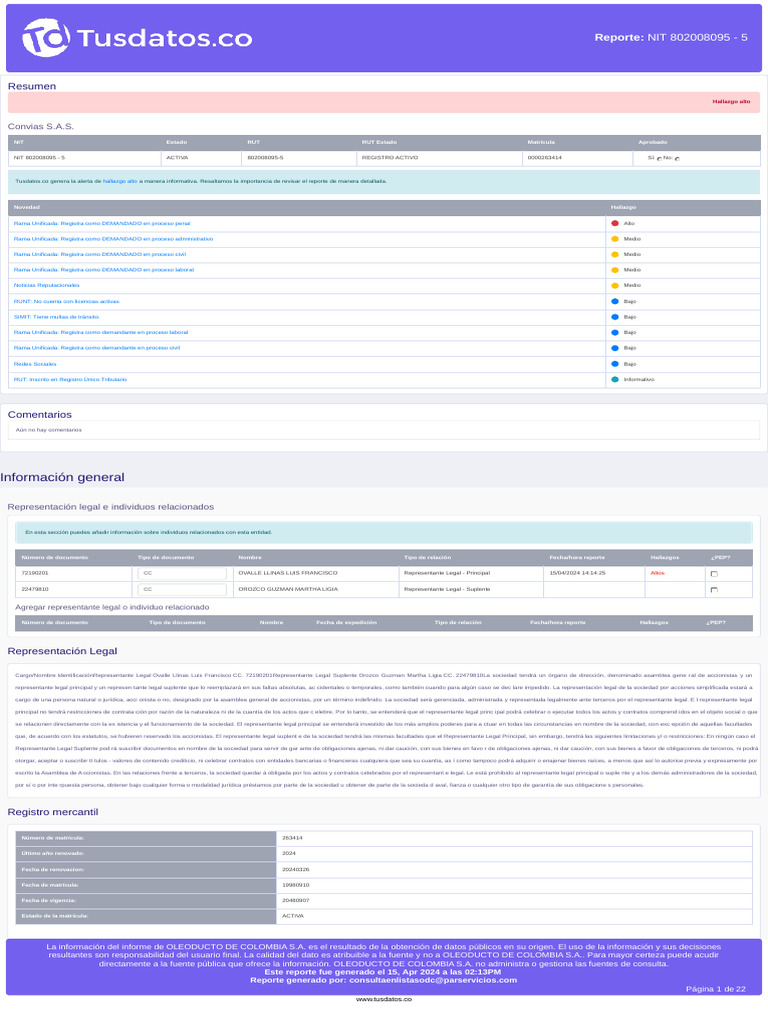The height and width of the screenshot is (1024, 768).
Task: Open RUNT no cuenta con licencias link
Action: (x=67, y=302)
